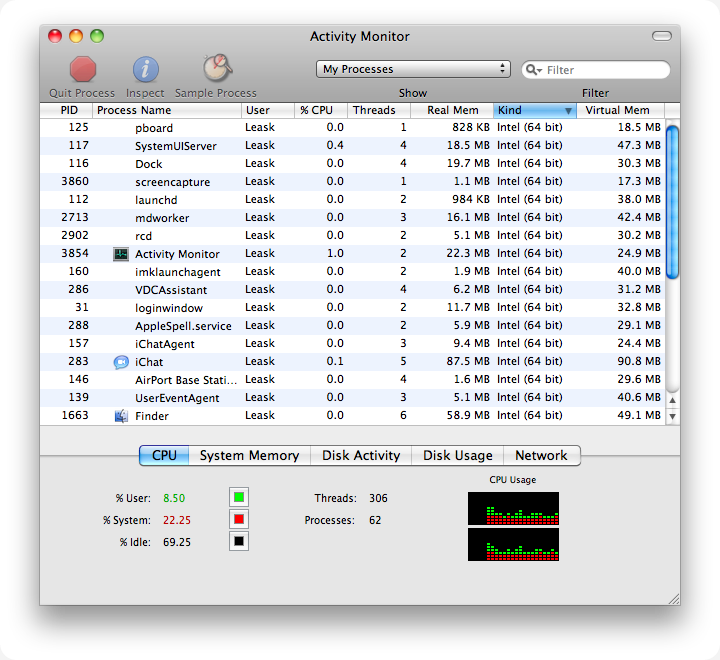Select the screencapture process row

pyautogui.click(x=353, y=181)
